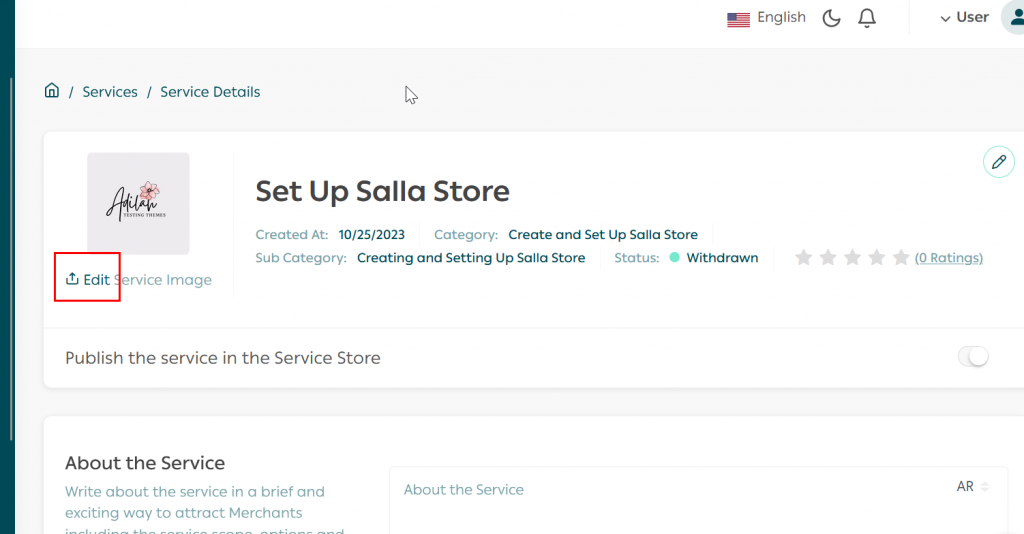The height and width of the screenshot is (534, 1024).
Task: Click the user avatar icon
Action: point(1012,17)
